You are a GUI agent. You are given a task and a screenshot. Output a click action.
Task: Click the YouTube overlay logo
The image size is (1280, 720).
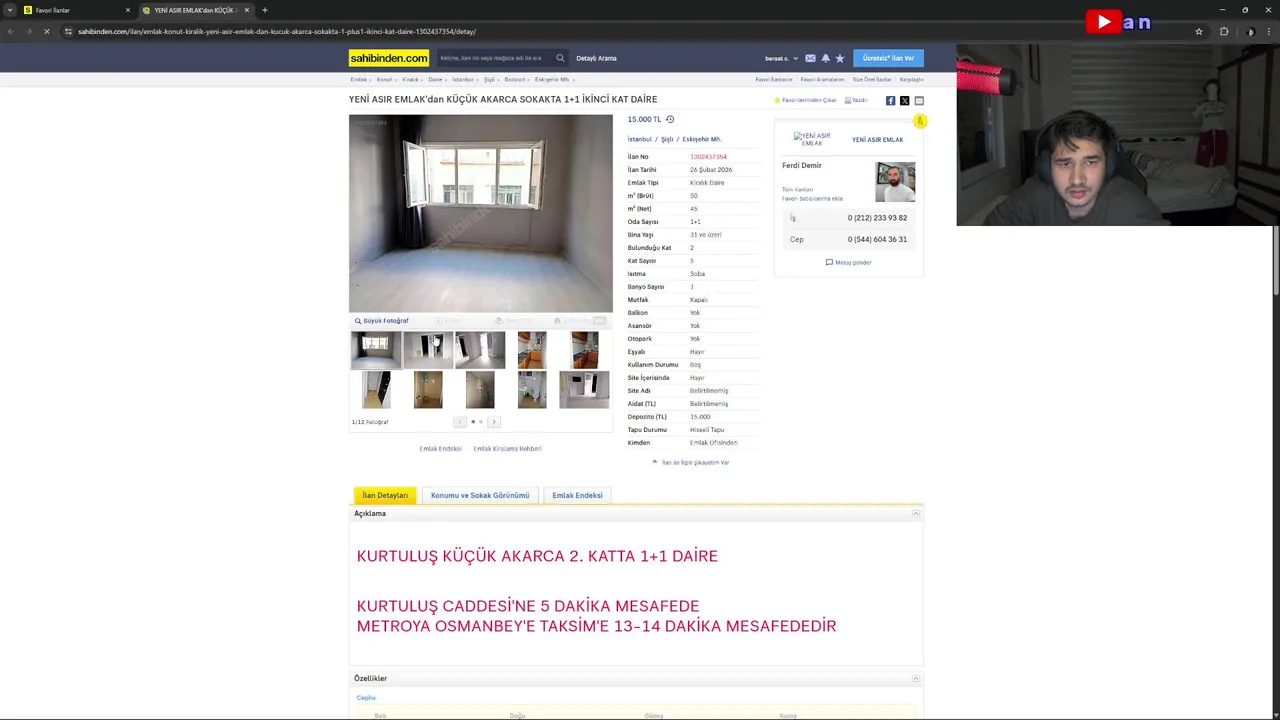click(1103, 22)
